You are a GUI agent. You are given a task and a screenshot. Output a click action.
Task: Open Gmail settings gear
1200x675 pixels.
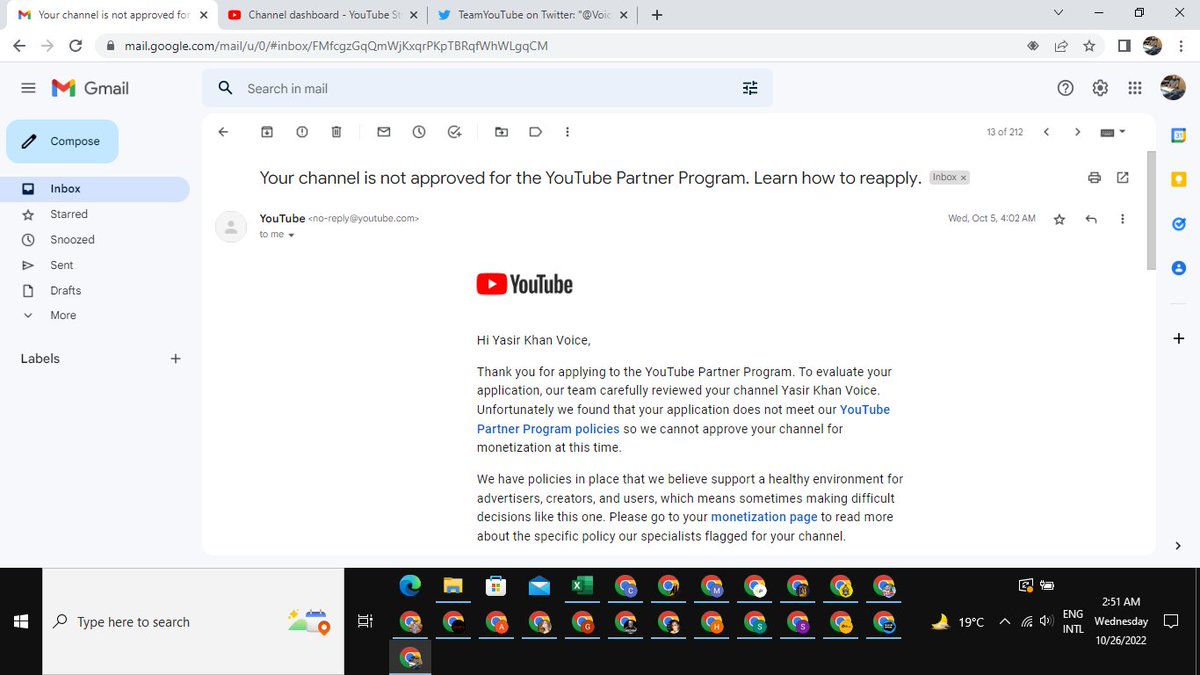1100,88
